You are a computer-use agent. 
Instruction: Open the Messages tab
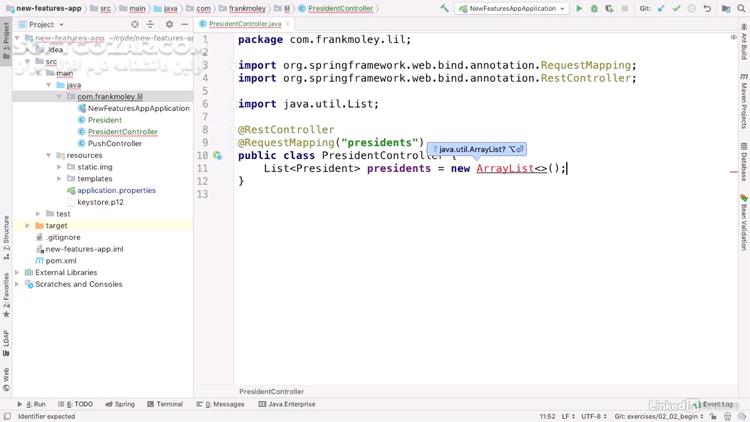(x=221, y=404)
